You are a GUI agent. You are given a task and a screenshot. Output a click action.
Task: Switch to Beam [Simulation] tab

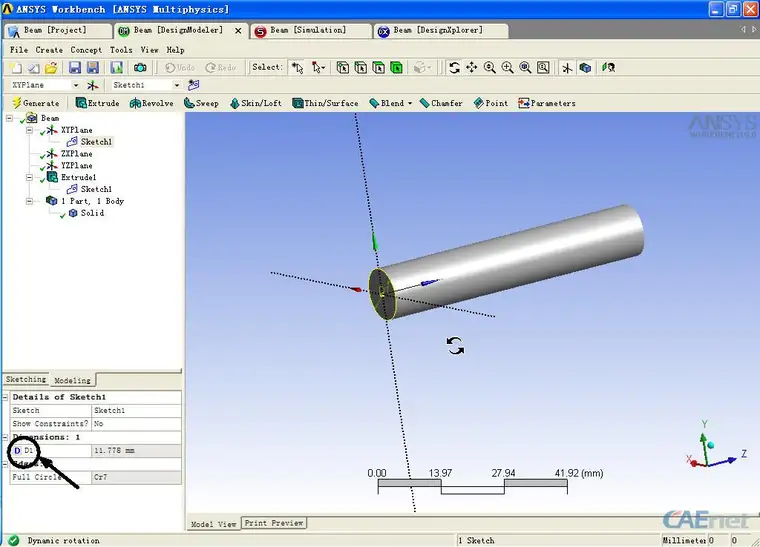tap(310, 31)
